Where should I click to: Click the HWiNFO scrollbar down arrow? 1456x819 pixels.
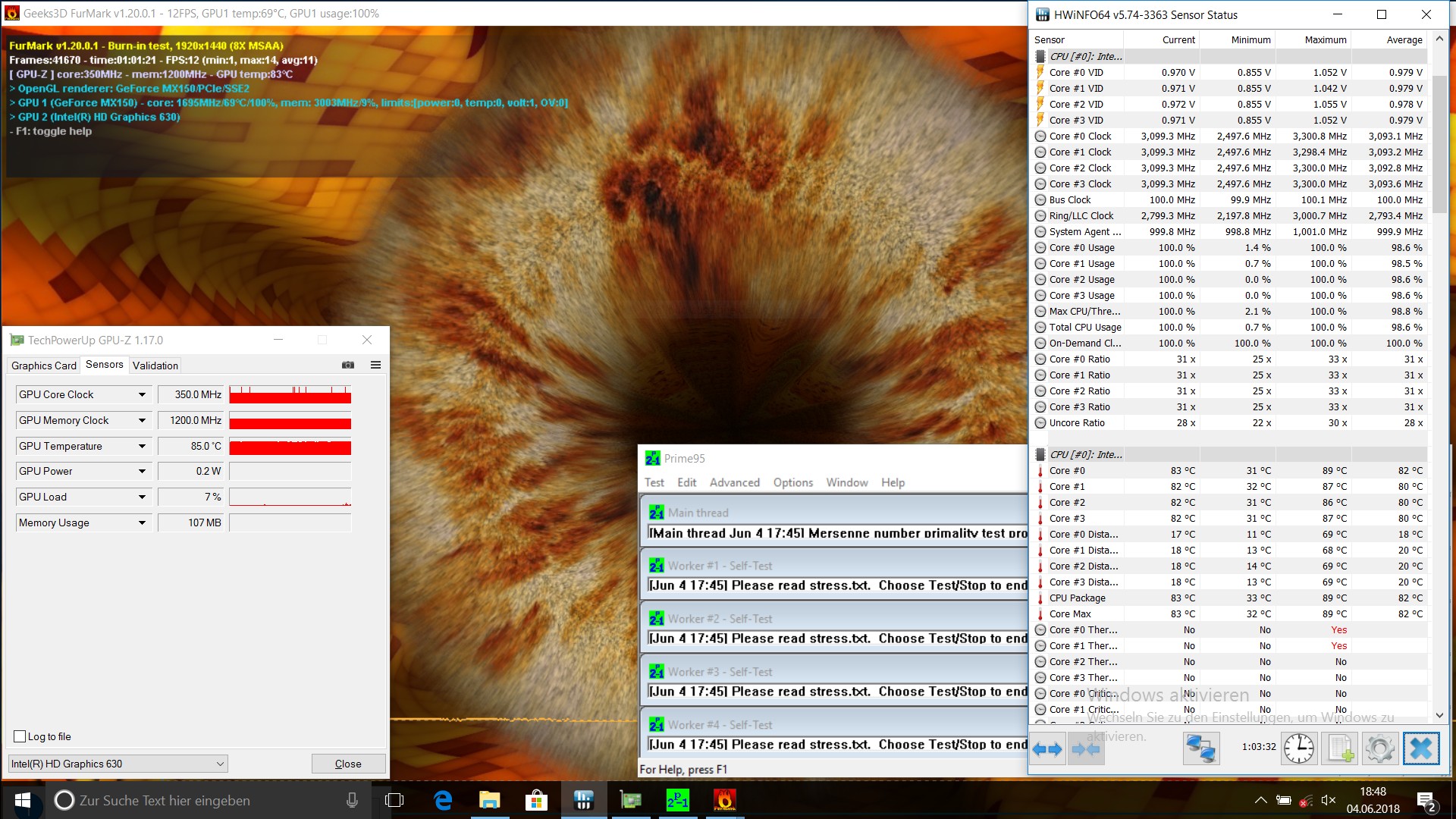pyautogui.click(x=1439, y=715)
